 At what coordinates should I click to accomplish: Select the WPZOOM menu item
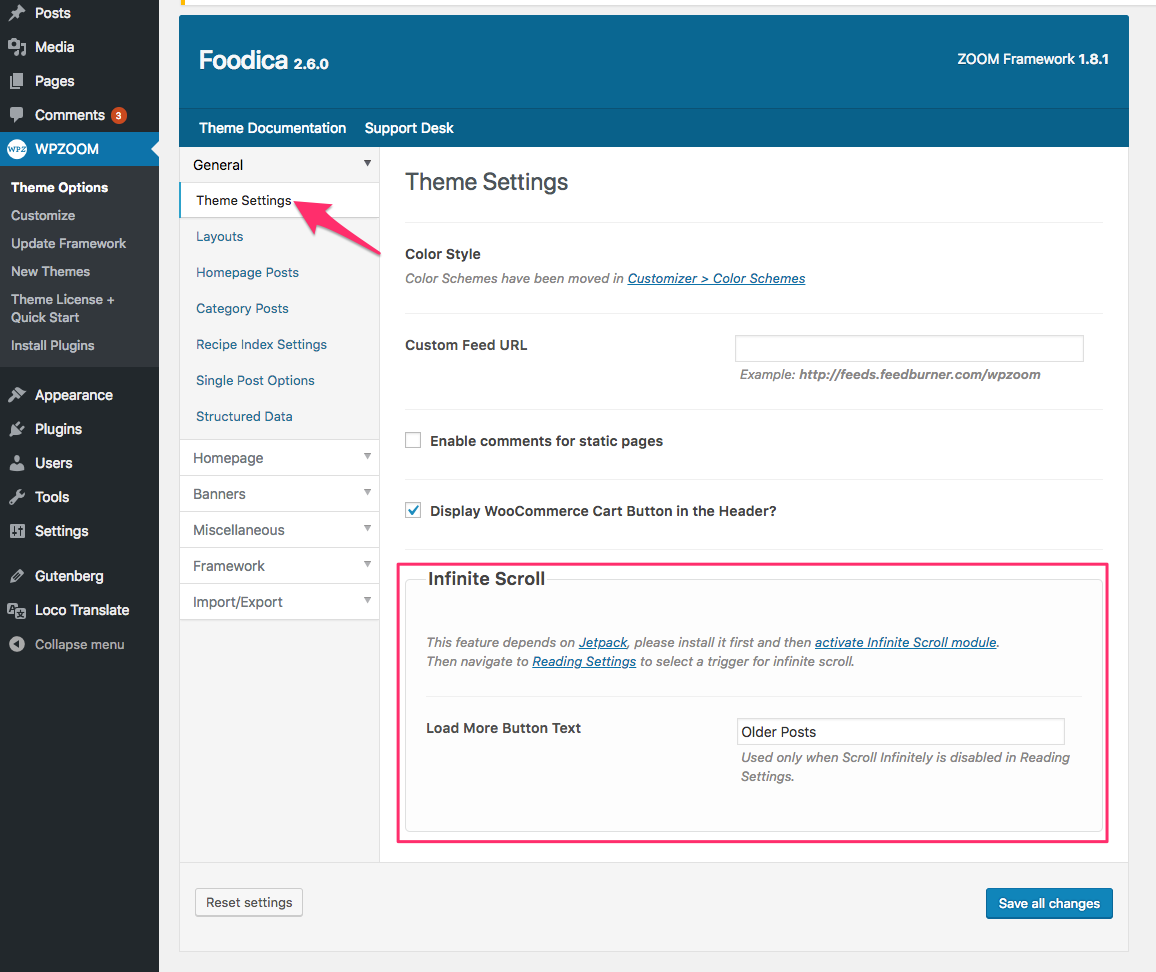(80, 148)
